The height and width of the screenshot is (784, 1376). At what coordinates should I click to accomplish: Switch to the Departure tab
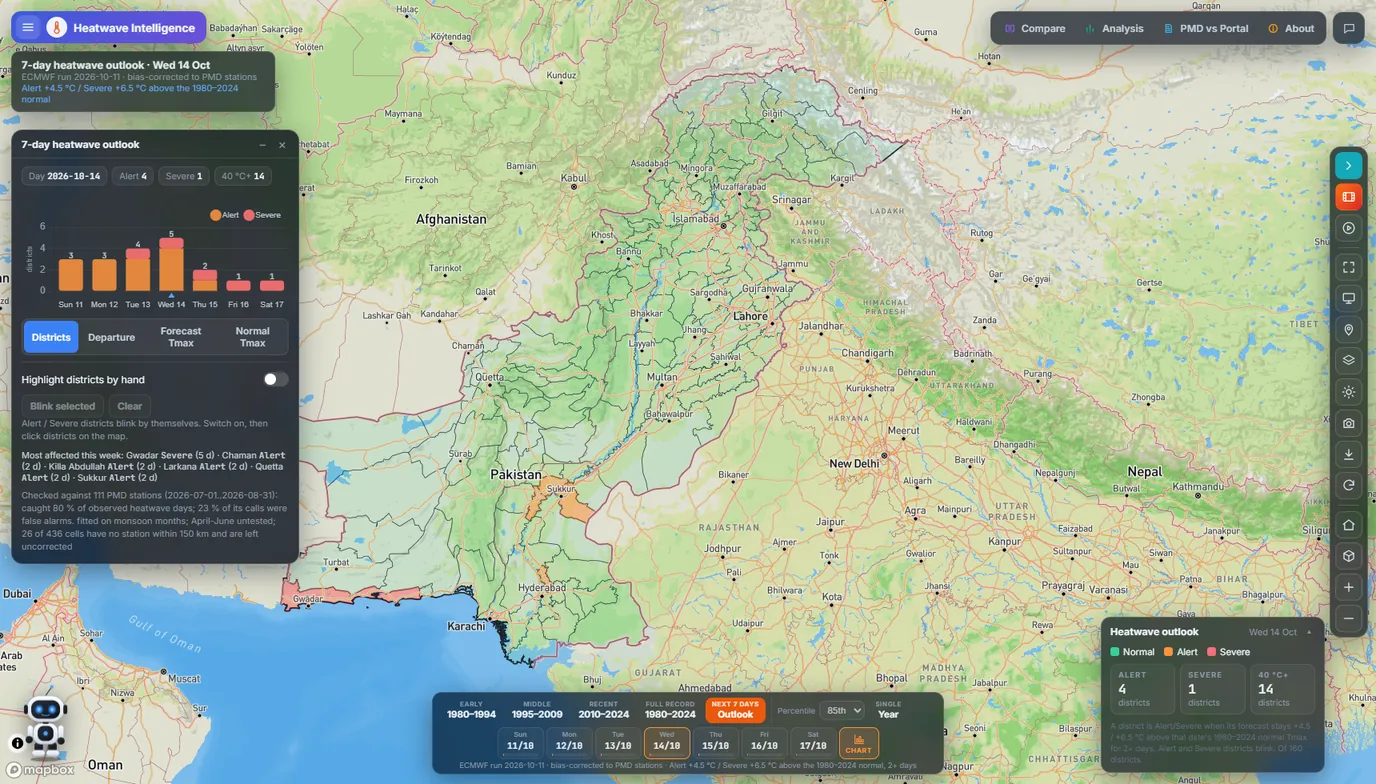coord(111,337)
